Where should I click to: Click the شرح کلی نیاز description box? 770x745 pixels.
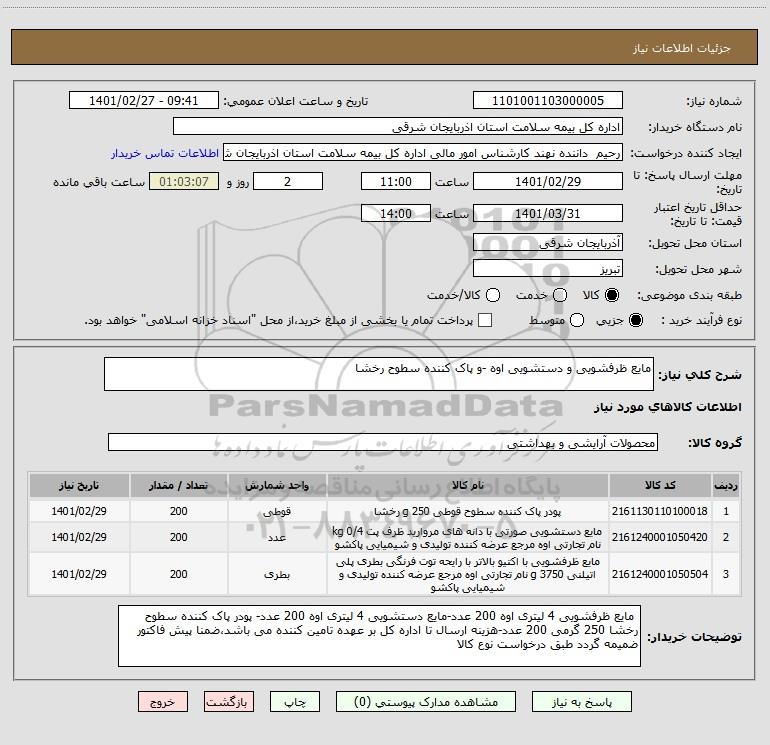(379, 374)
